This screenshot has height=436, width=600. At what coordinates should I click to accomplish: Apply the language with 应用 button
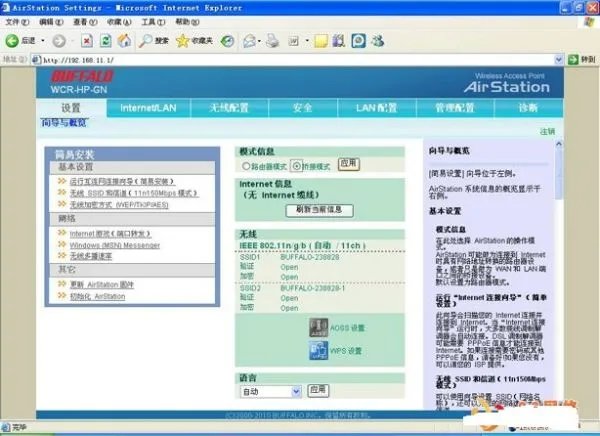coord(318,390)
